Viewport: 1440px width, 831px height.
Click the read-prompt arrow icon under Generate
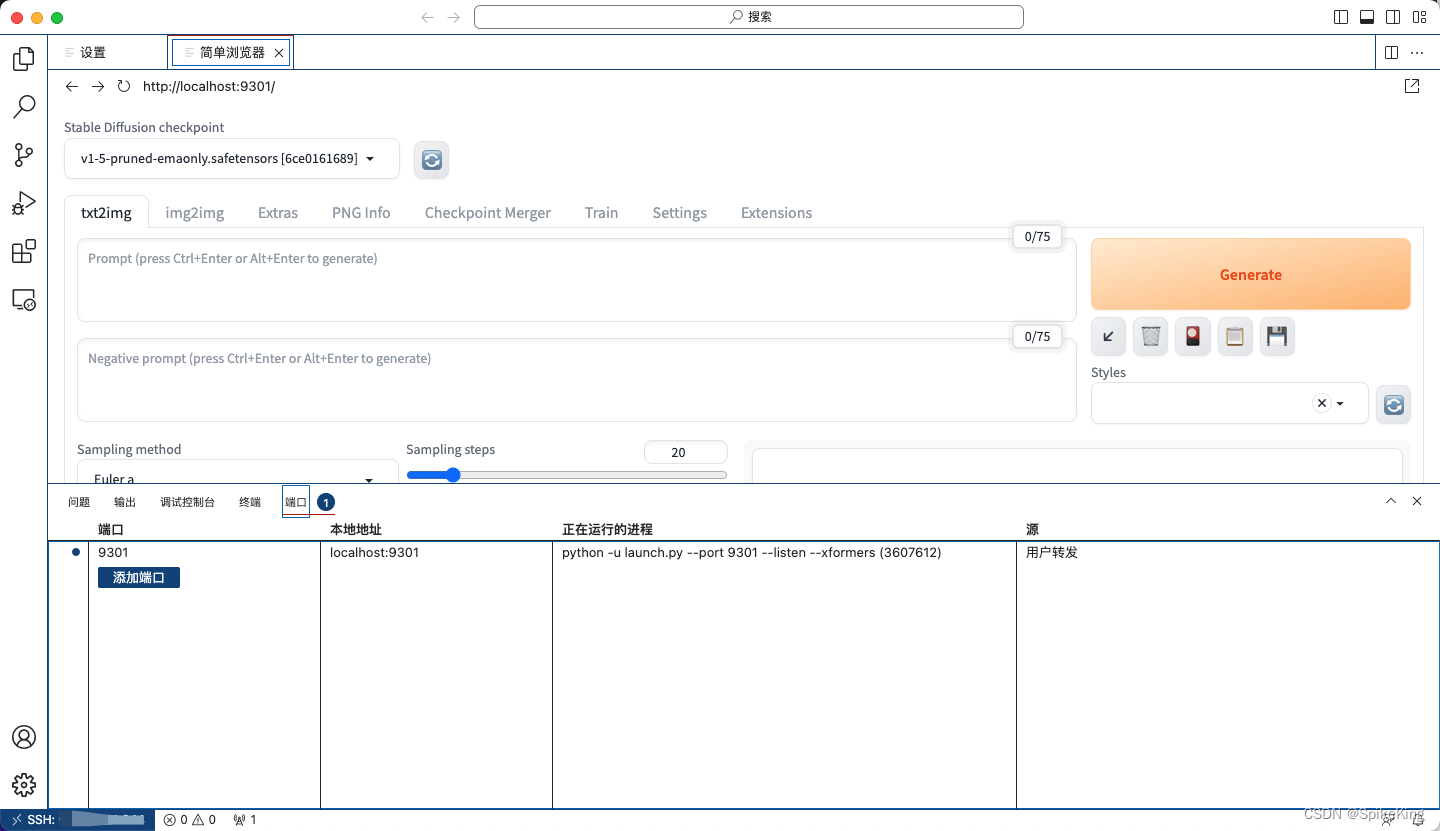[1108, 337]
